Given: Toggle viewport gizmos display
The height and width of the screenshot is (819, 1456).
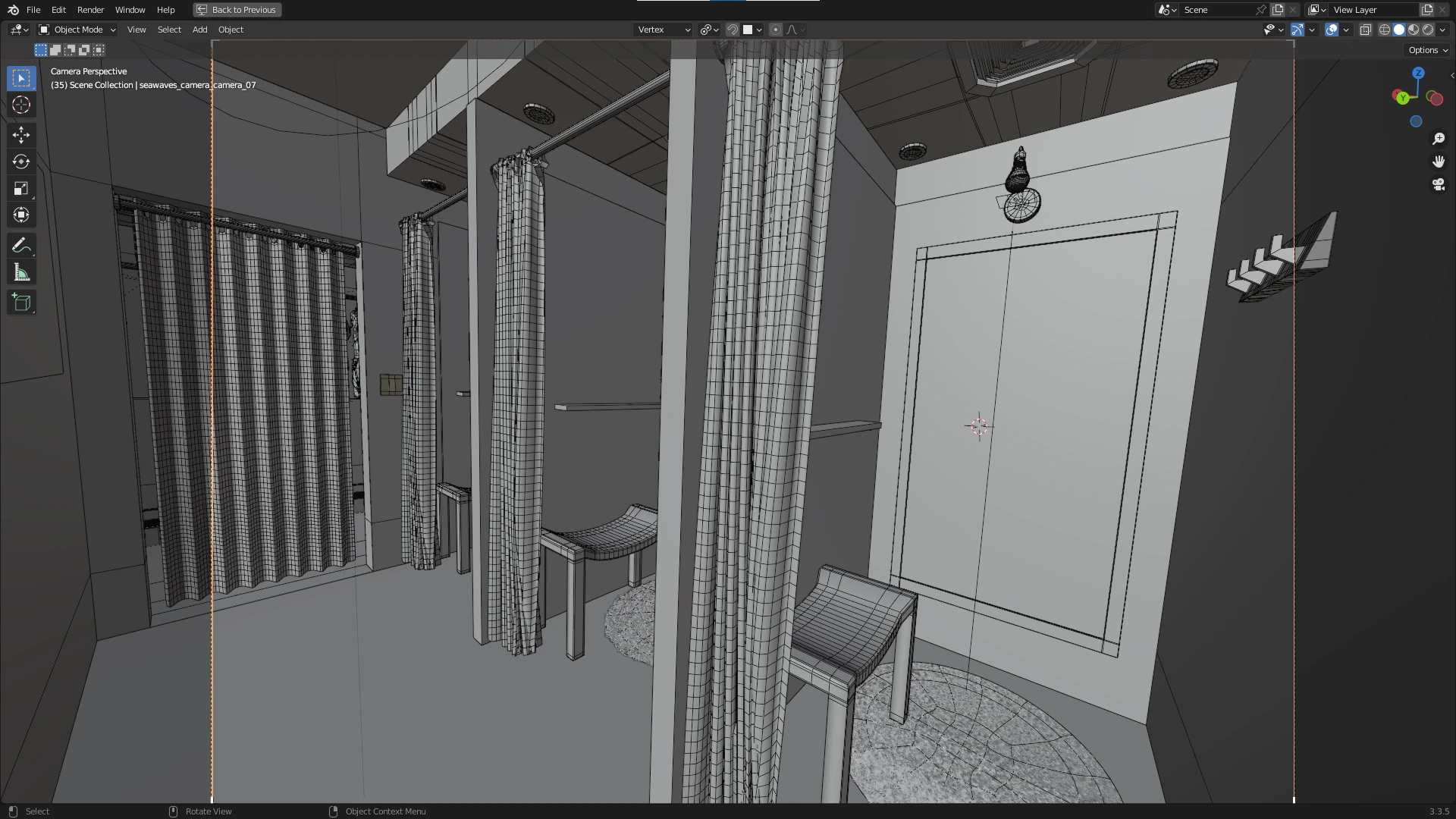Looking at the screenshot, I should [1298, 30].
